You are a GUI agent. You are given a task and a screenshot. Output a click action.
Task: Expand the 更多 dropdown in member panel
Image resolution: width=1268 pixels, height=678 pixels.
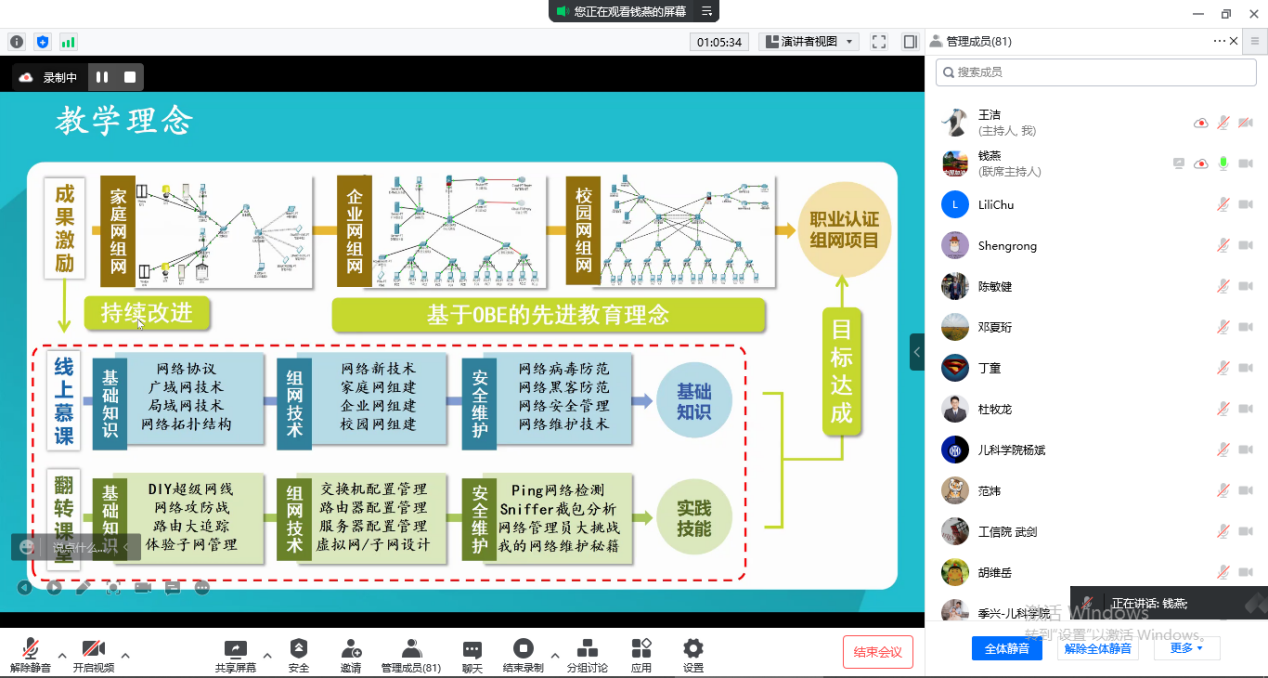point(1187,648)
